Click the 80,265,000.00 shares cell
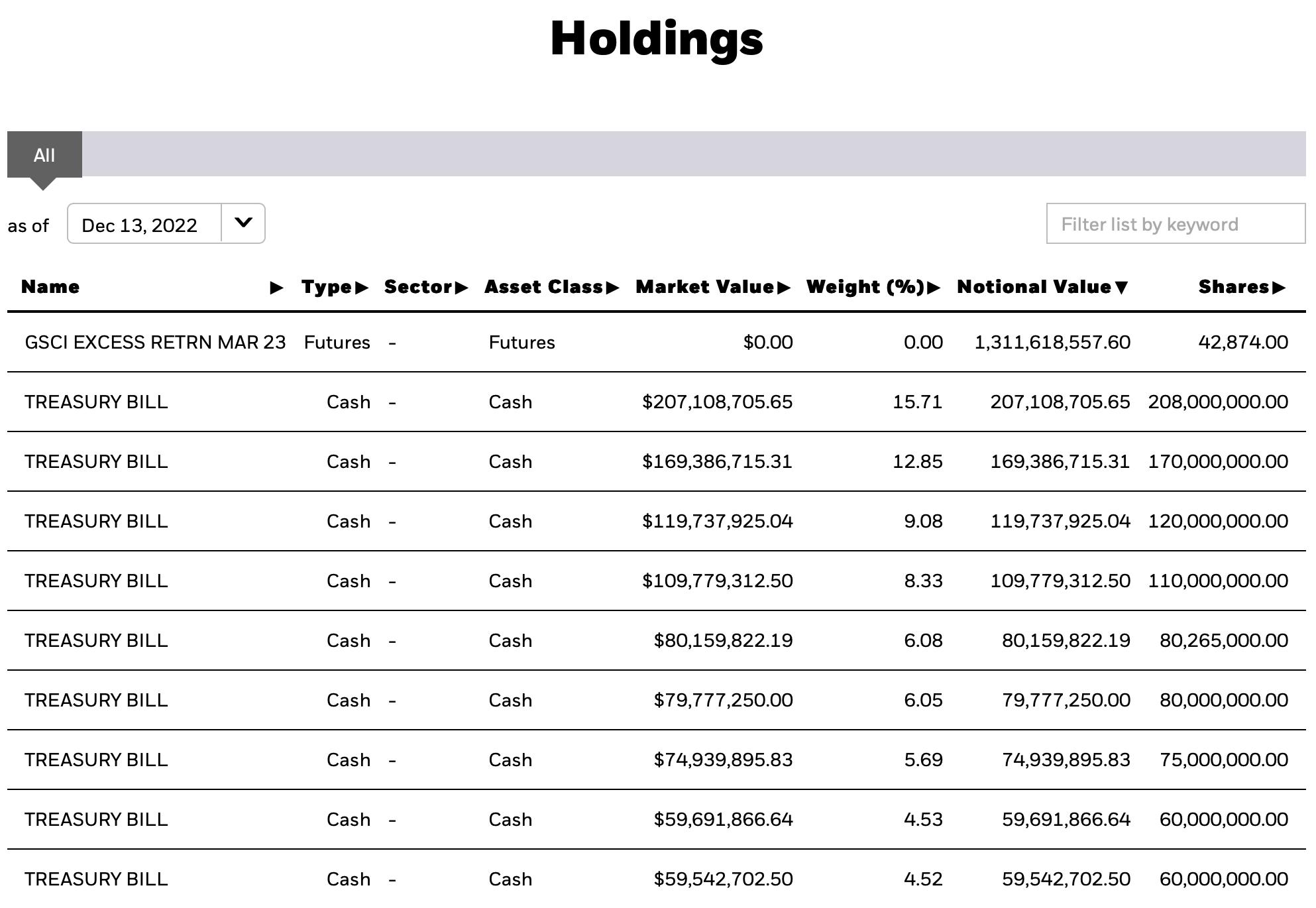The image size is (1316, 908). [x=1224, y=640]
